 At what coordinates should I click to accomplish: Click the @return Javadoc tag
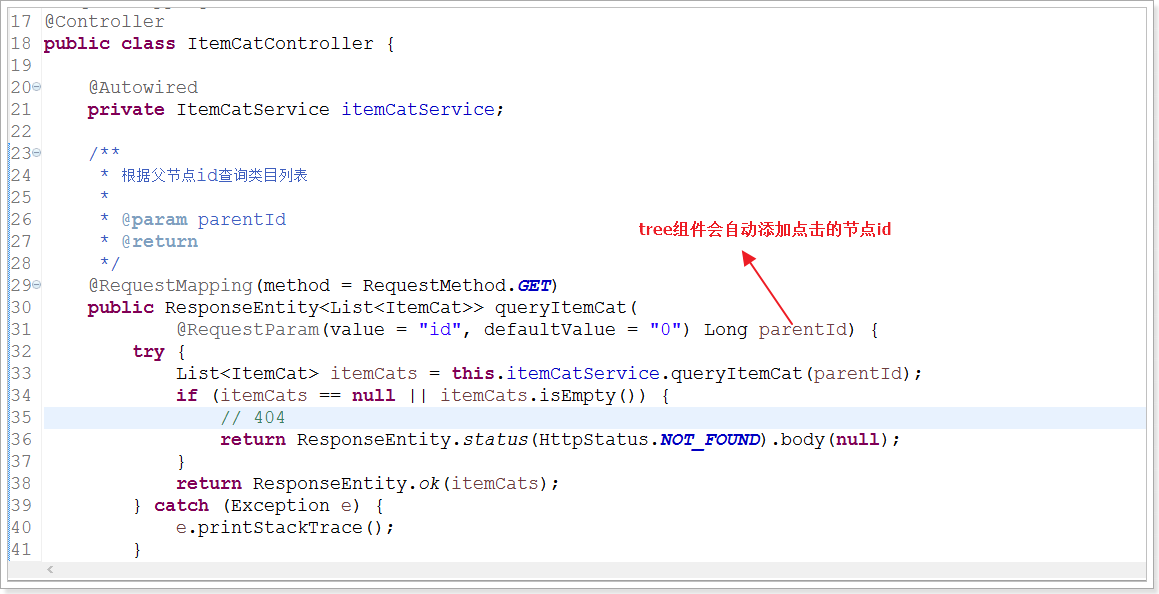160,242
